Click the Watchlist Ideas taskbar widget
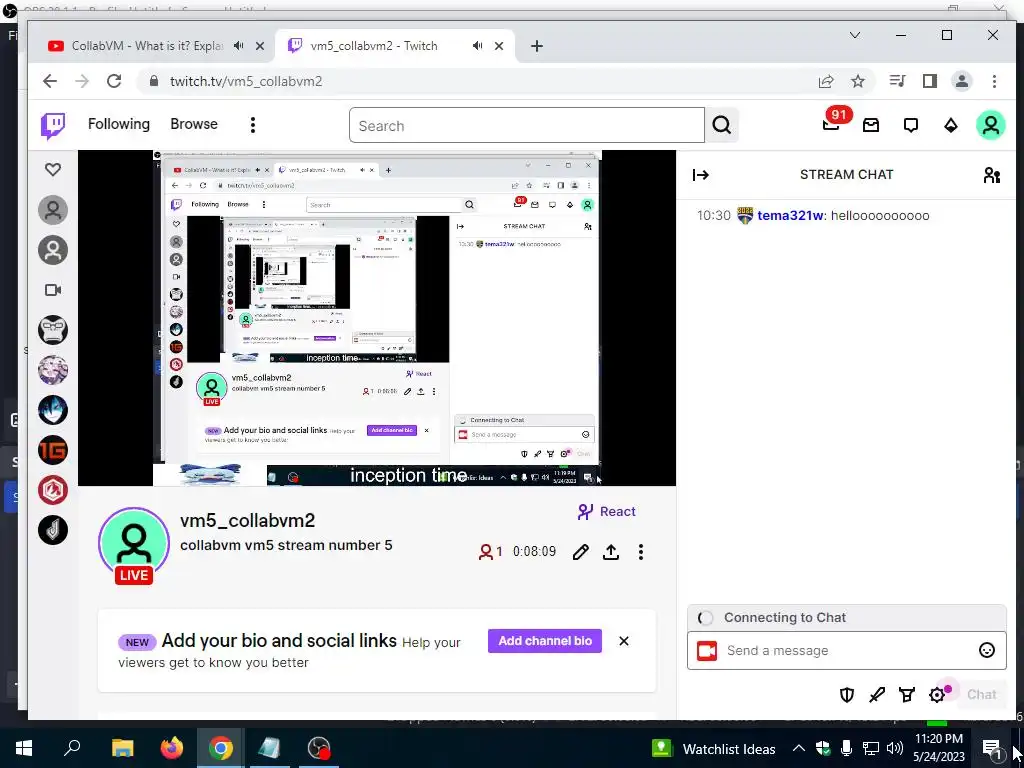This screenshot has height=768, width=1024. 714,748
